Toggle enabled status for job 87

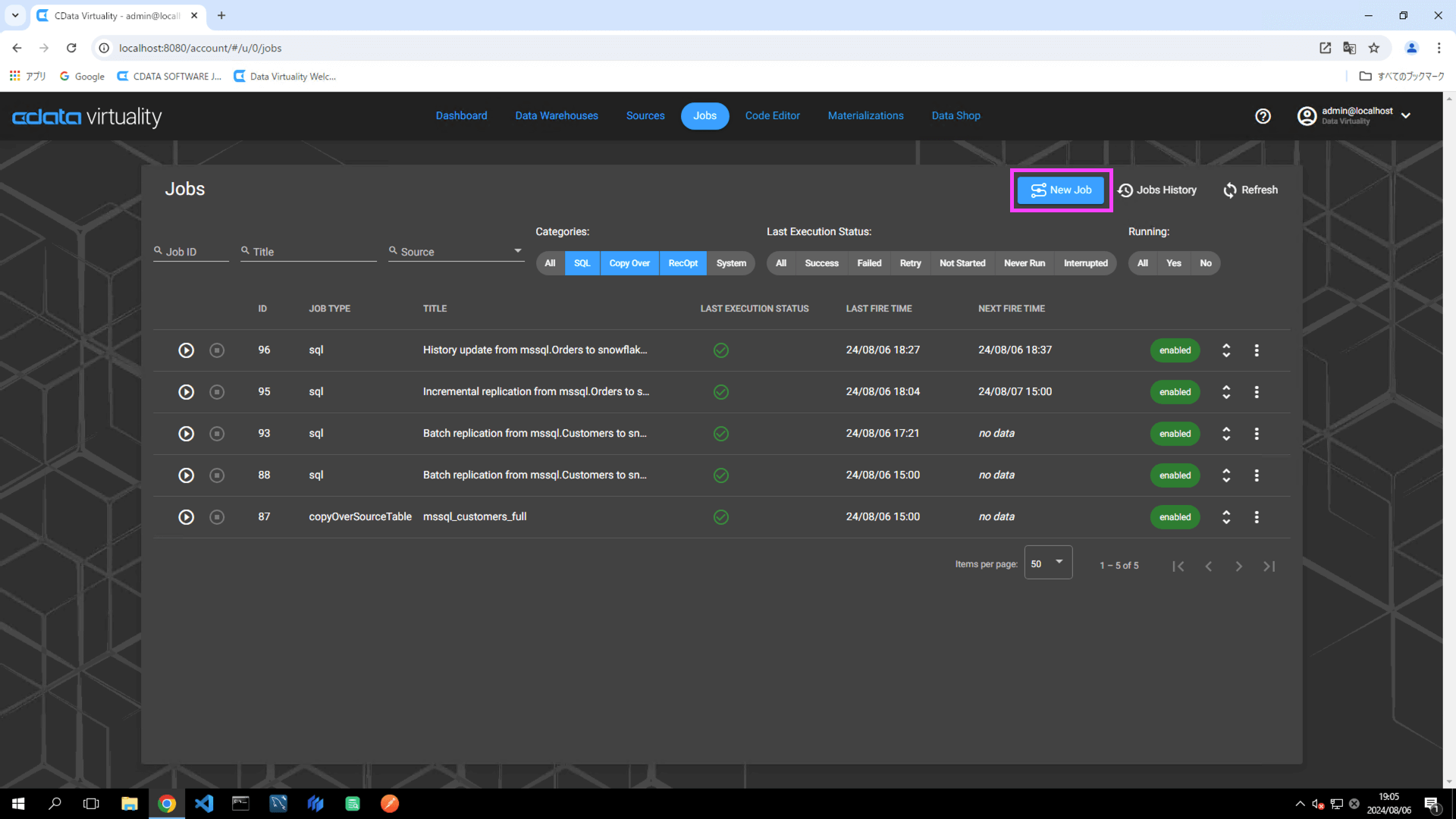click(1175, 517)
